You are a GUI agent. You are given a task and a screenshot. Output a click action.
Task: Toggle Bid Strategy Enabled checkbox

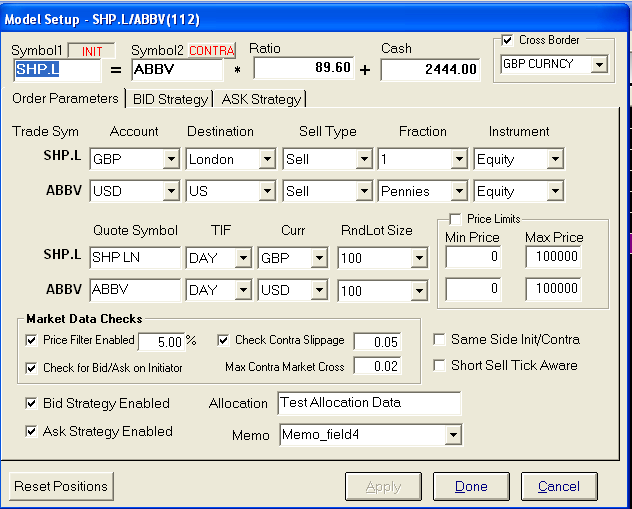click(31, 403)
